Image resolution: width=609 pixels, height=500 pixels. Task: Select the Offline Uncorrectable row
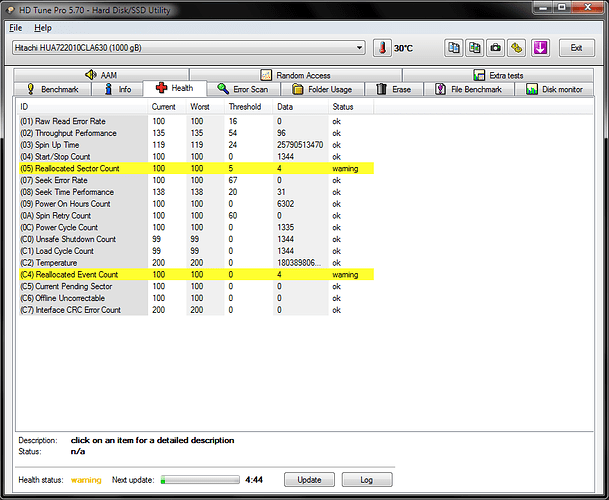196,298
